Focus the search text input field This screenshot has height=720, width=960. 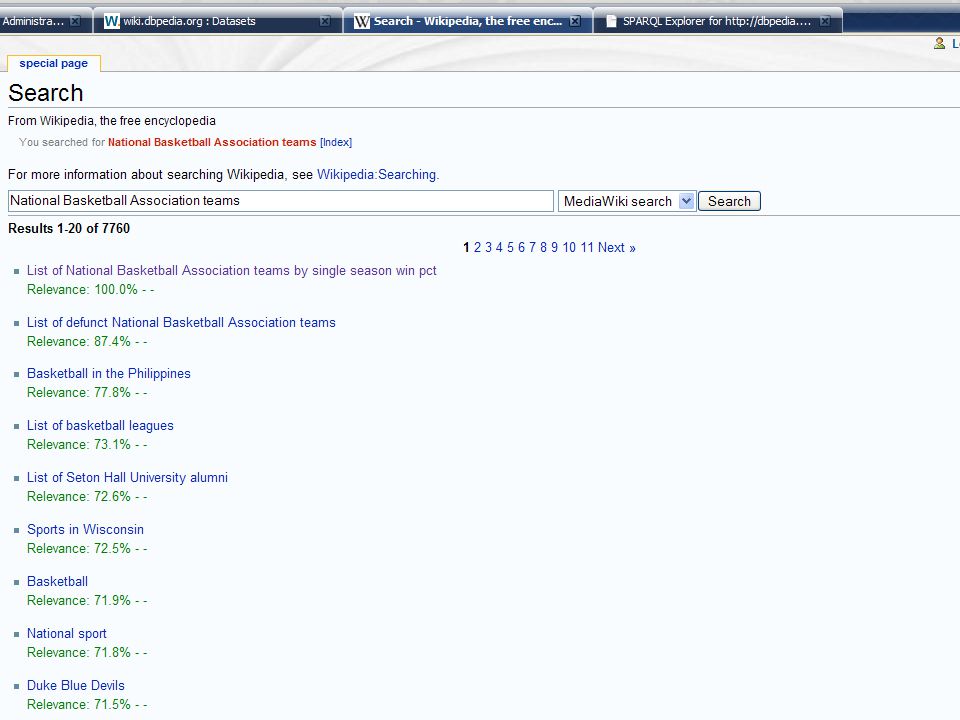tap(280, 201)
